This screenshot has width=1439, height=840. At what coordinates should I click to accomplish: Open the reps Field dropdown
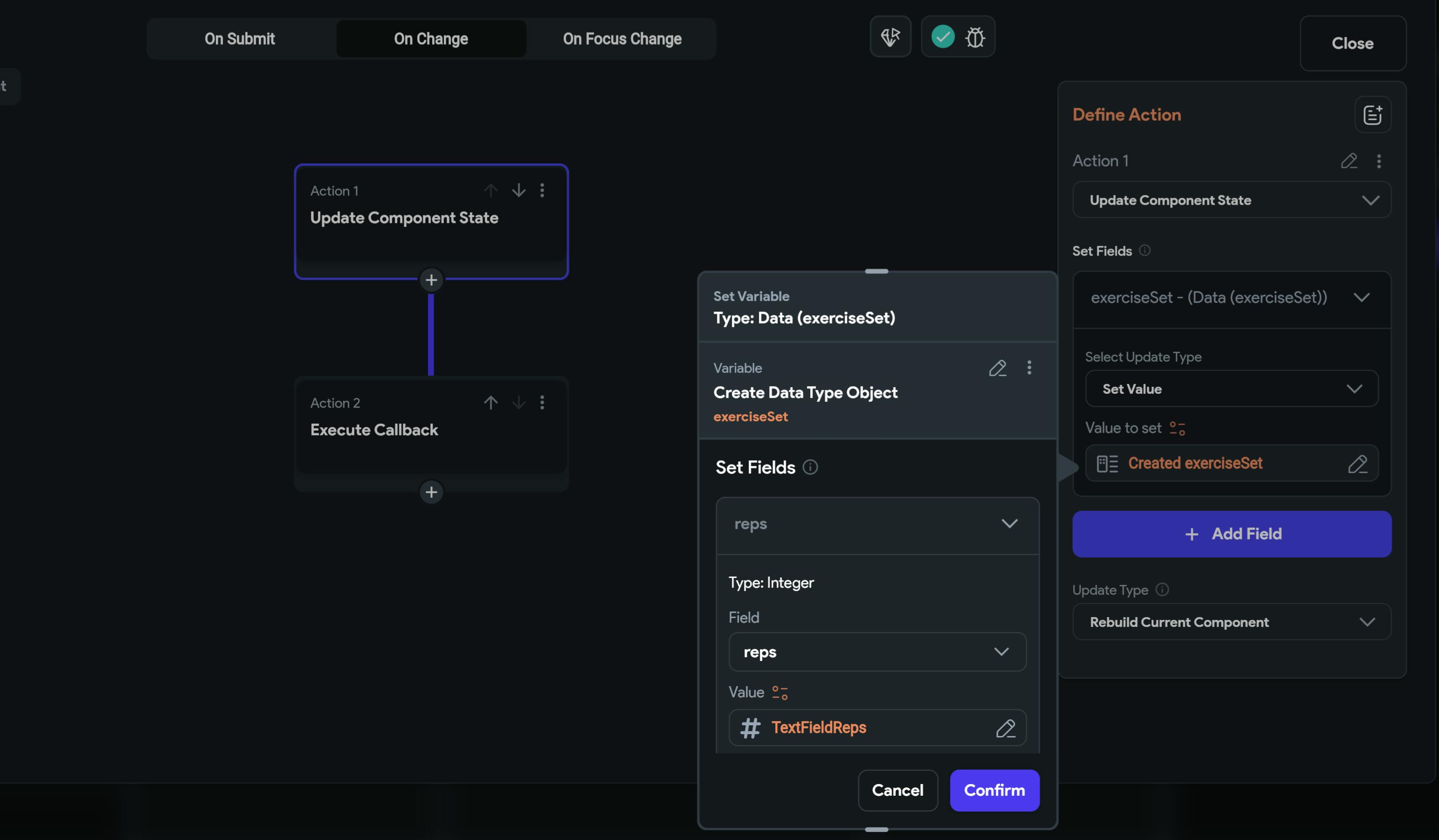(x=877, y=652)
